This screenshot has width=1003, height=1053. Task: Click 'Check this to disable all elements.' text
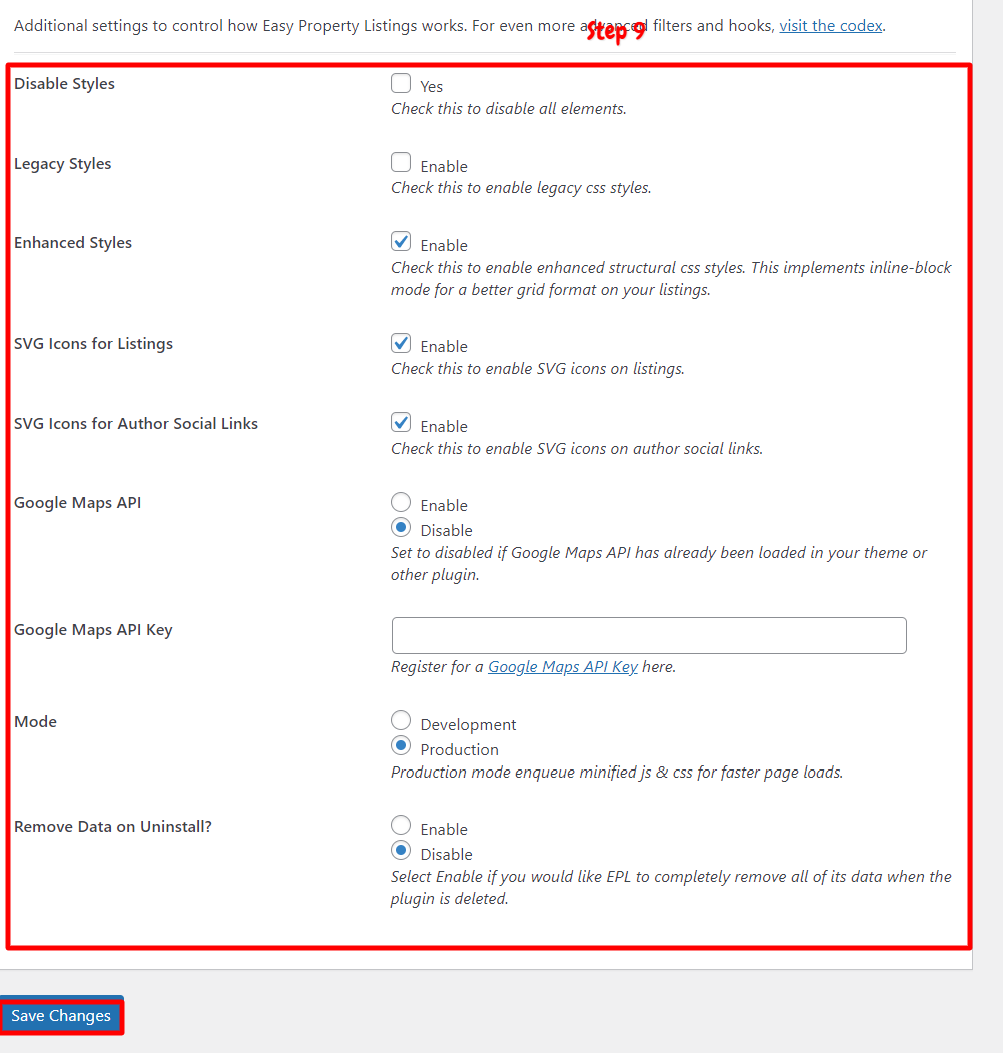tap(509, 109)
